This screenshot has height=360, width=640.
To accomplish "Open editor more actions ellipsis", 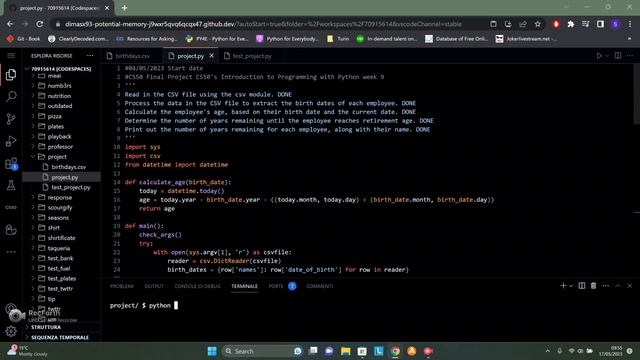I will pyautogui.click(x=630, y=56).
